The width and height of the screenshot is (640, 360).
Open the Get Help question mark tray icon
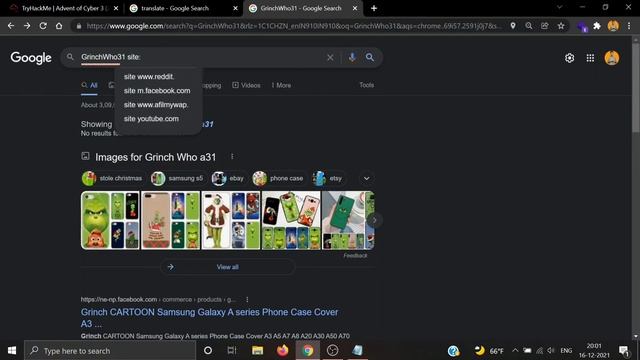click(x=453, y=351)
